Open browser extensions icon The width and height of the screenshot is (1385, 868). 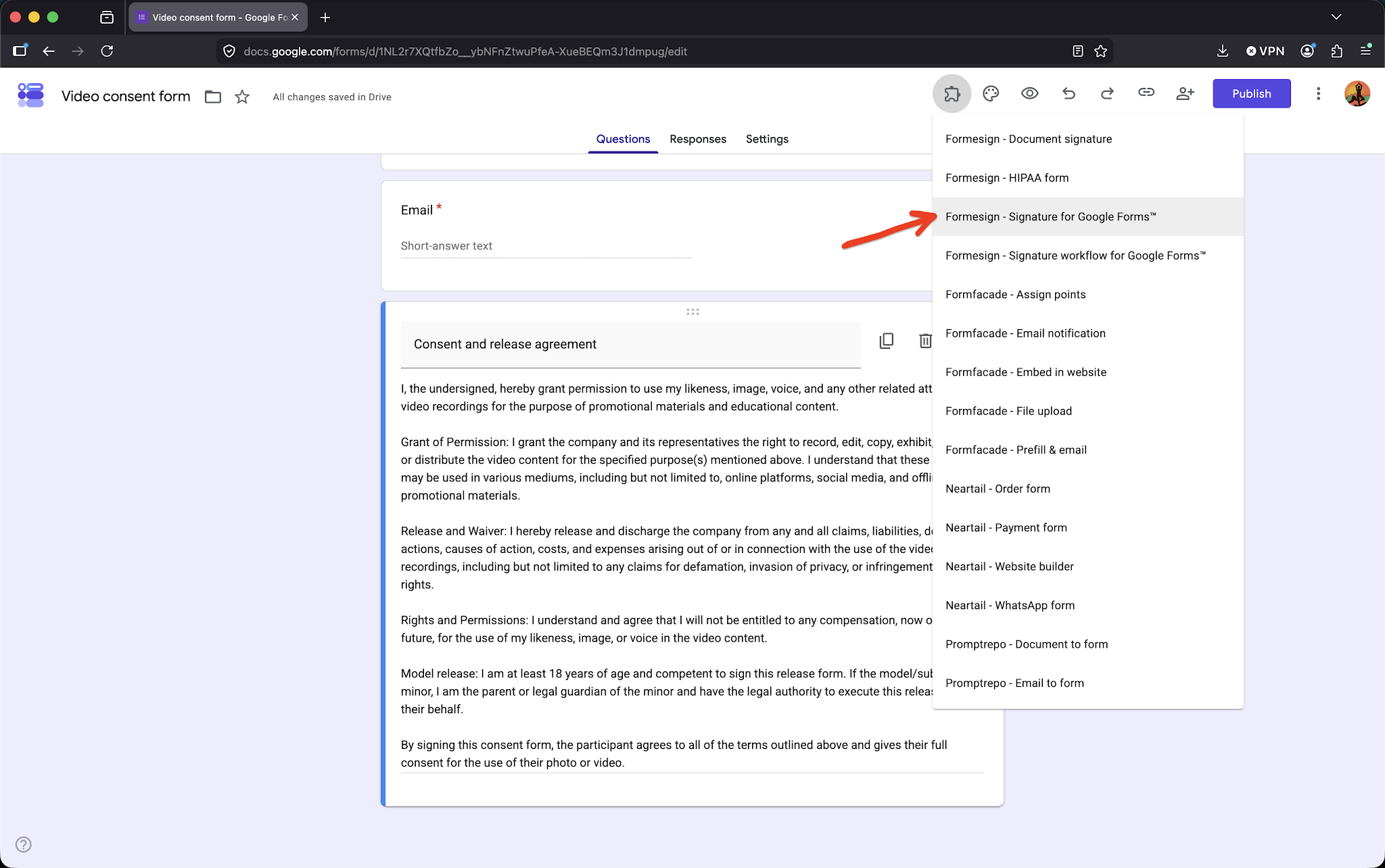pyautogui.click(x=1336, y=51)
